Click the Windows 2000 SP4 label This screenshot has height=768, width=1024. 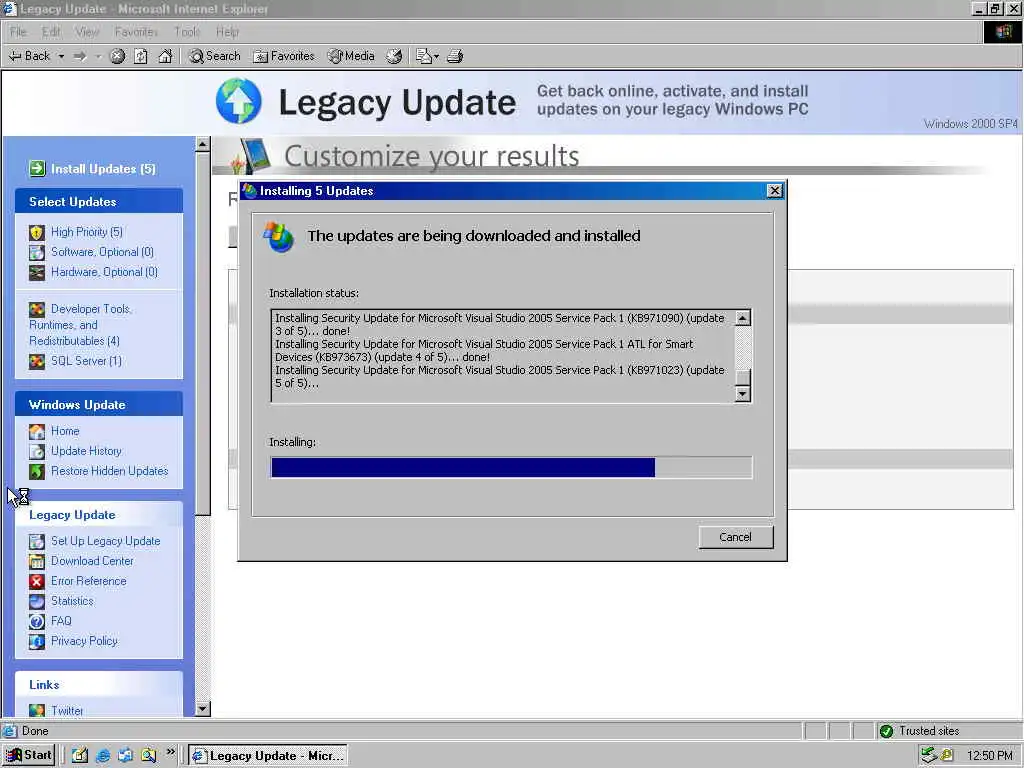click(x=970, y=124)
